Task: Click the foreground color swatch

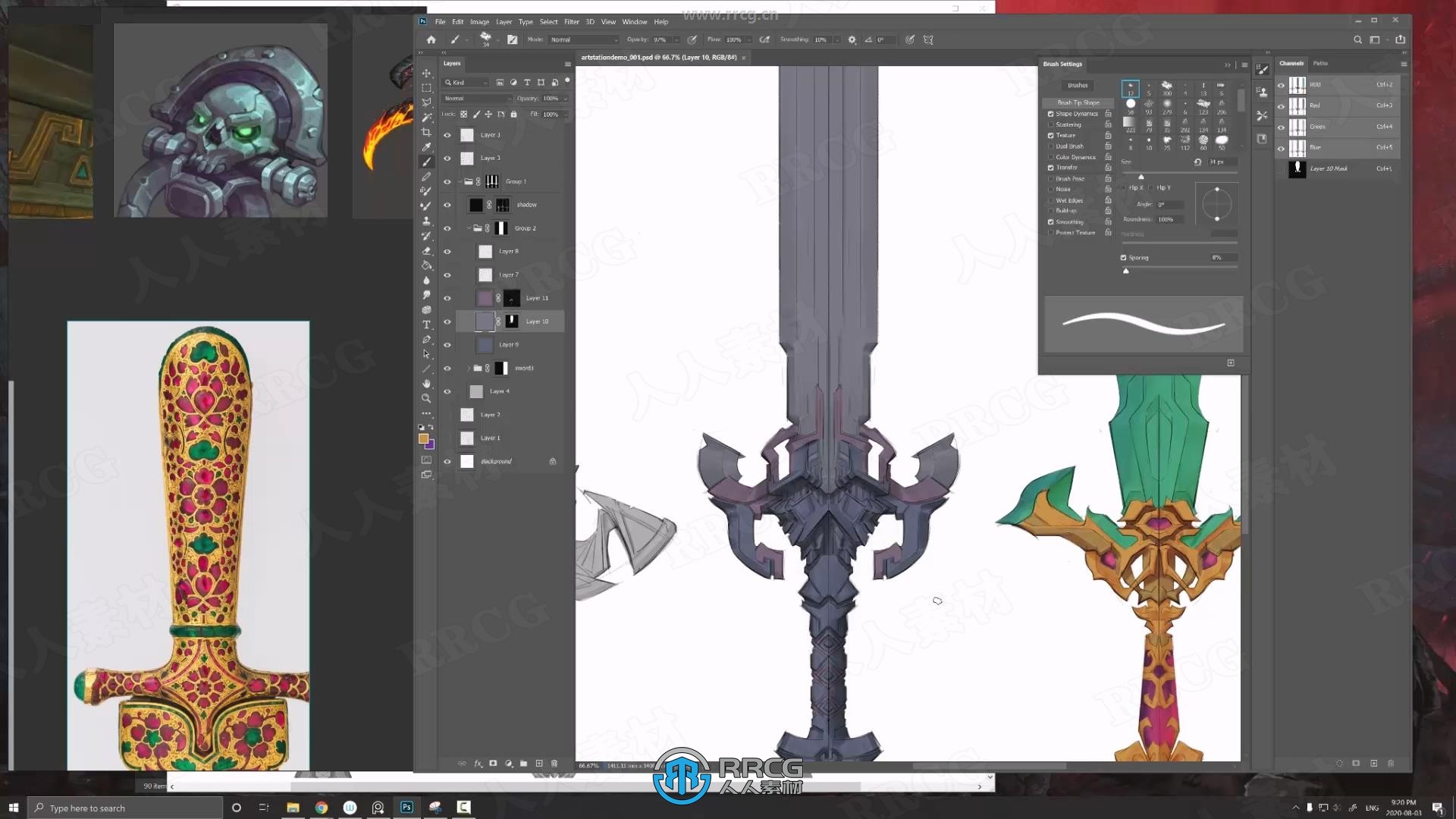Action: point(423,439)
